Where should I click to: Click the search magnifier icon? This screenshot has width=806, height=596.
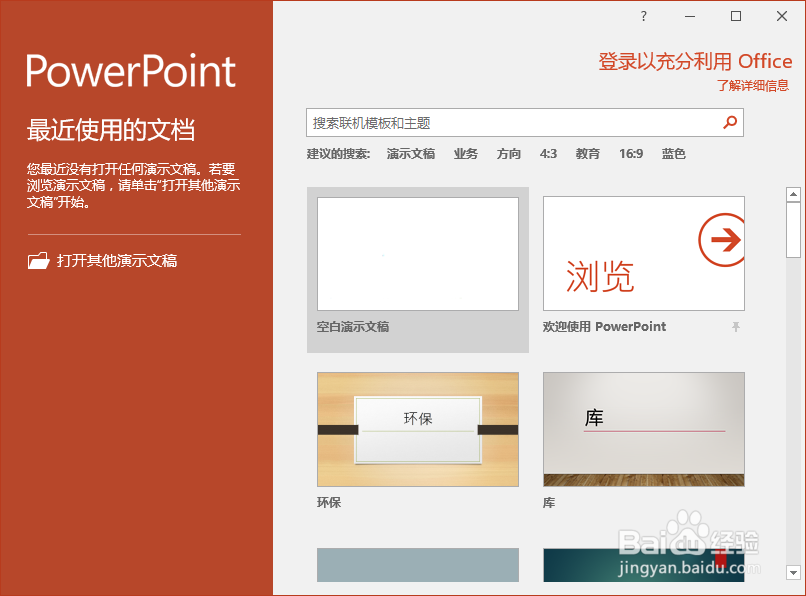[730, 122]
